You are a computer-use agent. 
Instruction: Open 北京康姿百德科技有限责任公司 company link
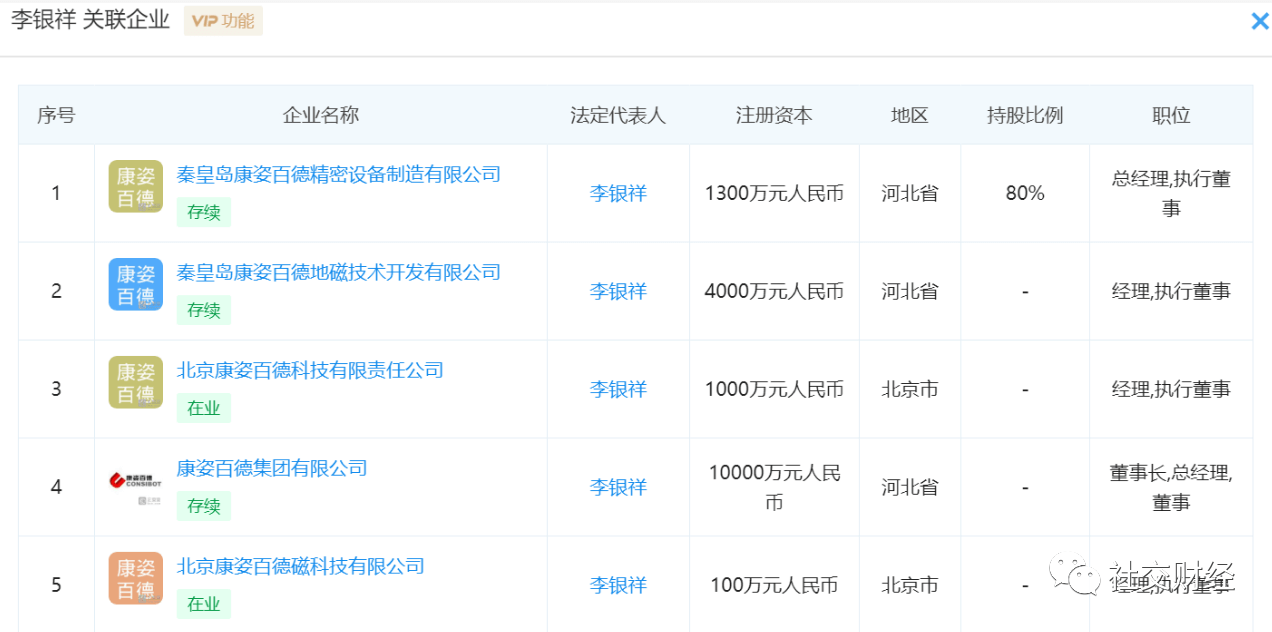[310, 371]
